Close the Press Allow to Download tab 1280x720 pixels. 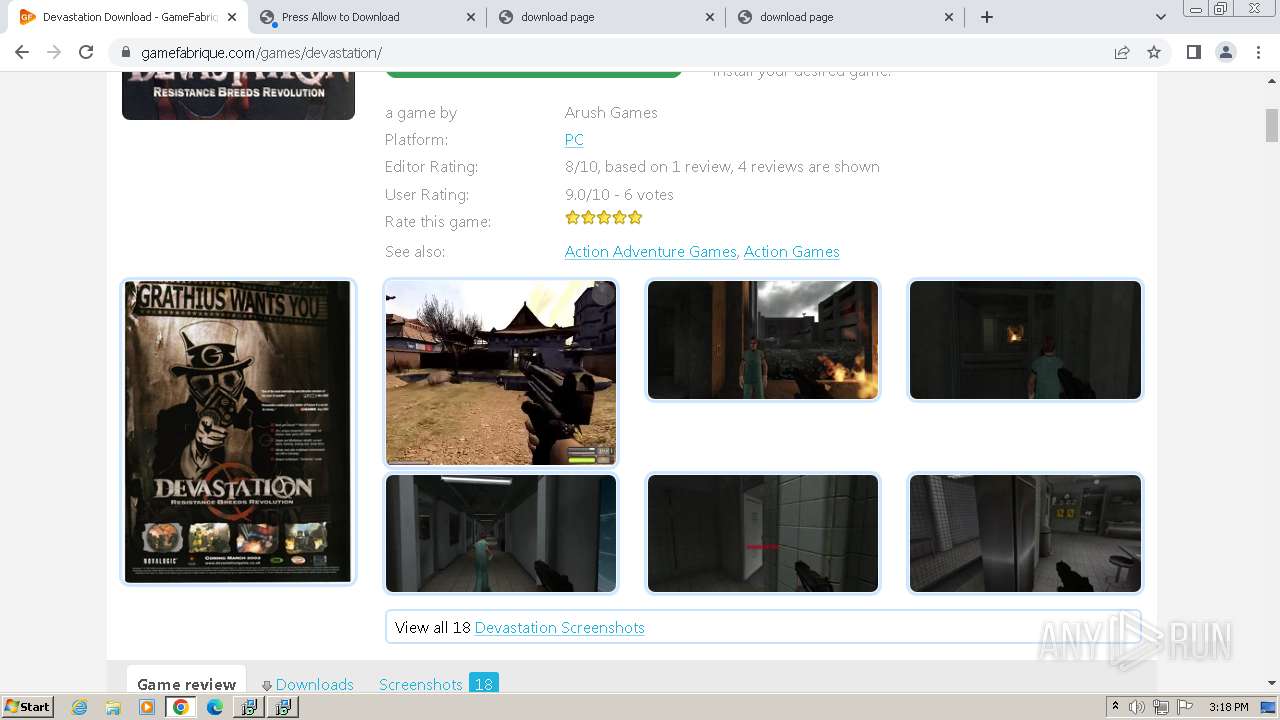471,17
